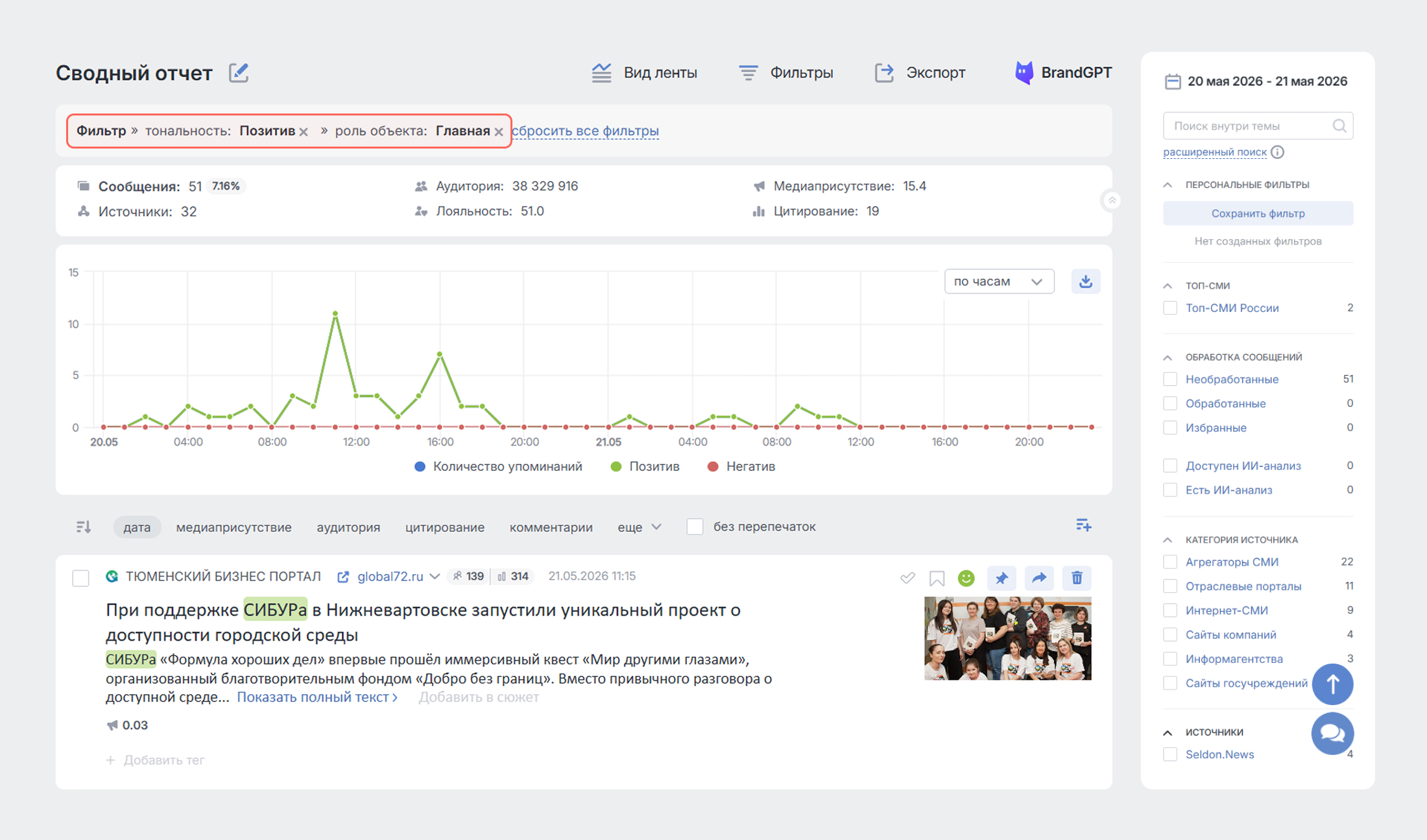
Task: Check Интернет-СМИ filter
Action: (1170, 610)
